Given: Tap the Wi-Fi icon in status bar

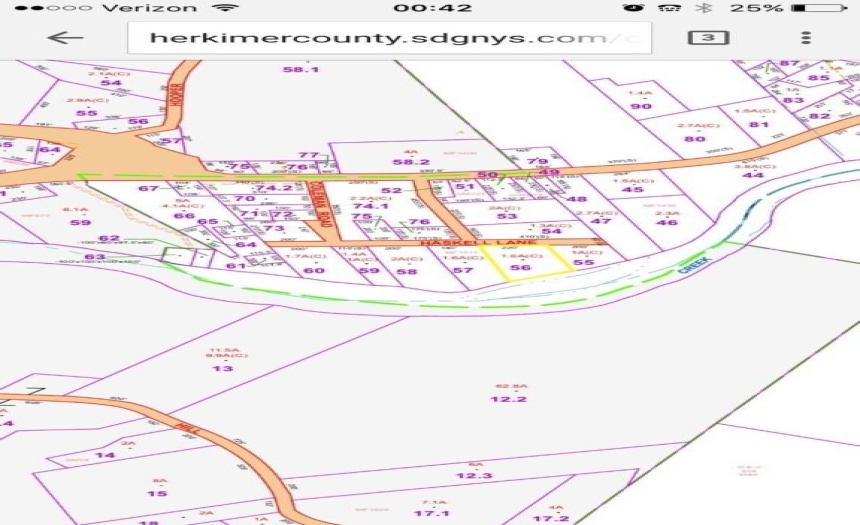Looking at the screenshot, I should pyautogui.click(x=225, y=8).
